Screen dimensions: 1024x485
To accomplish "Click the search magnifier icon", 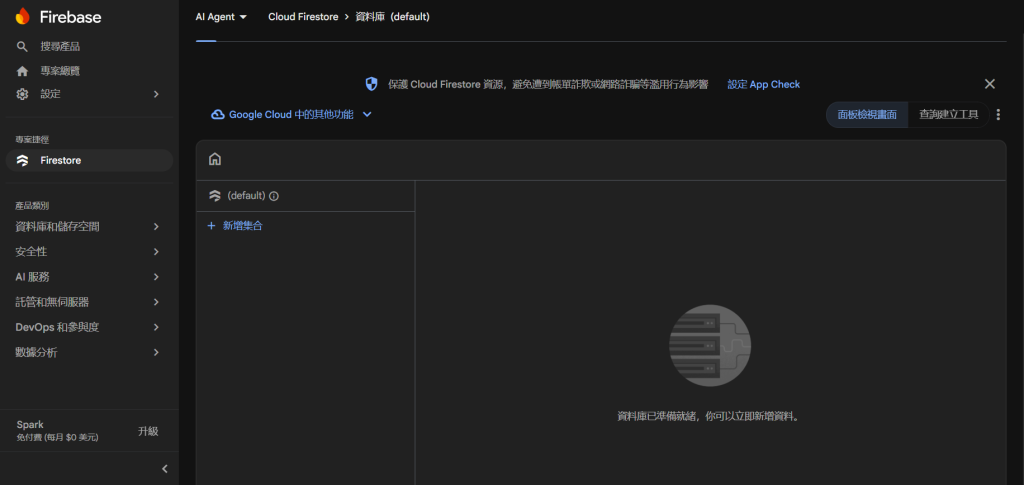I will [x=22, y=46].
